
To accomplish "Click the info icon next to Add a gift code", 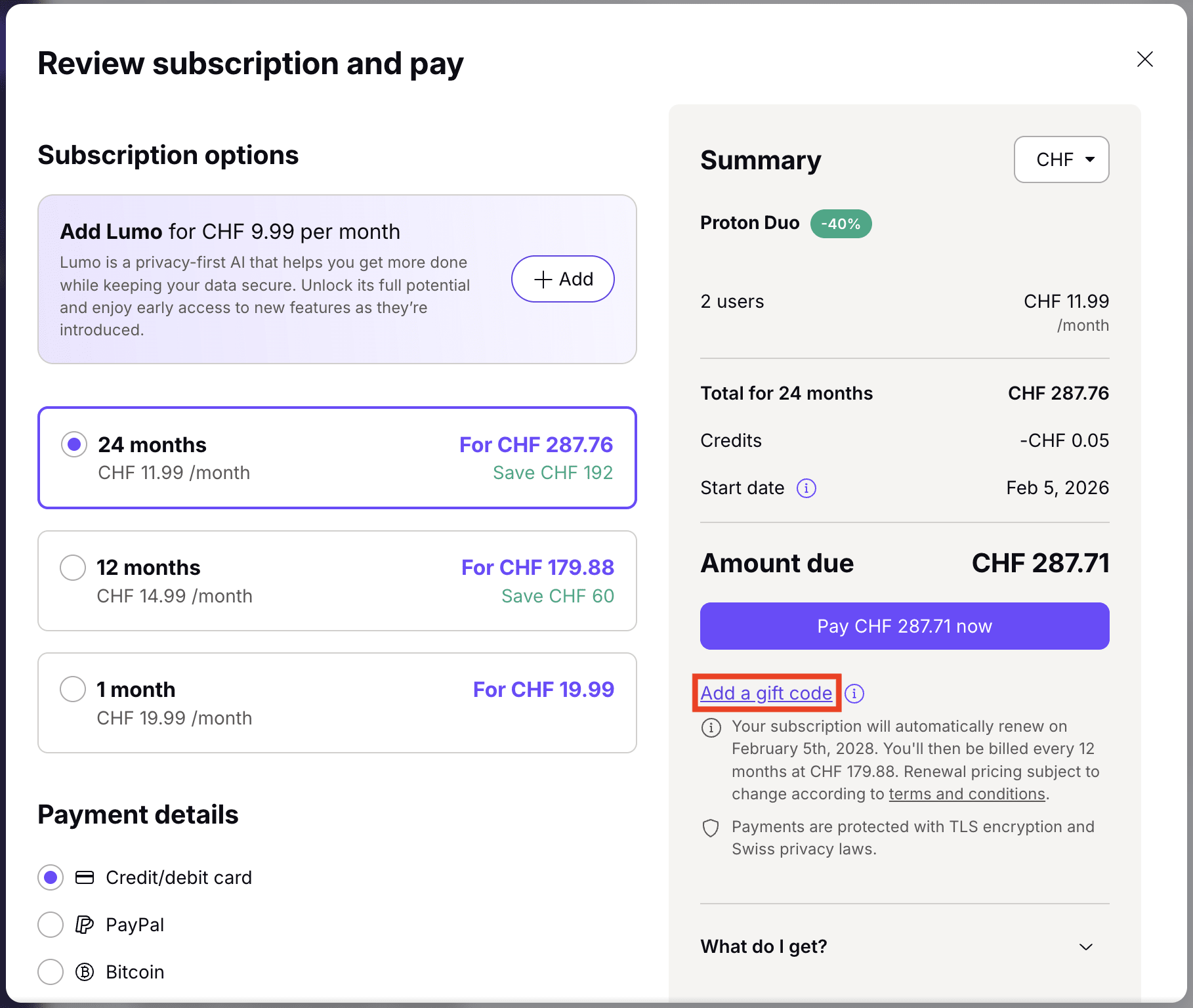I will (854, 693).
